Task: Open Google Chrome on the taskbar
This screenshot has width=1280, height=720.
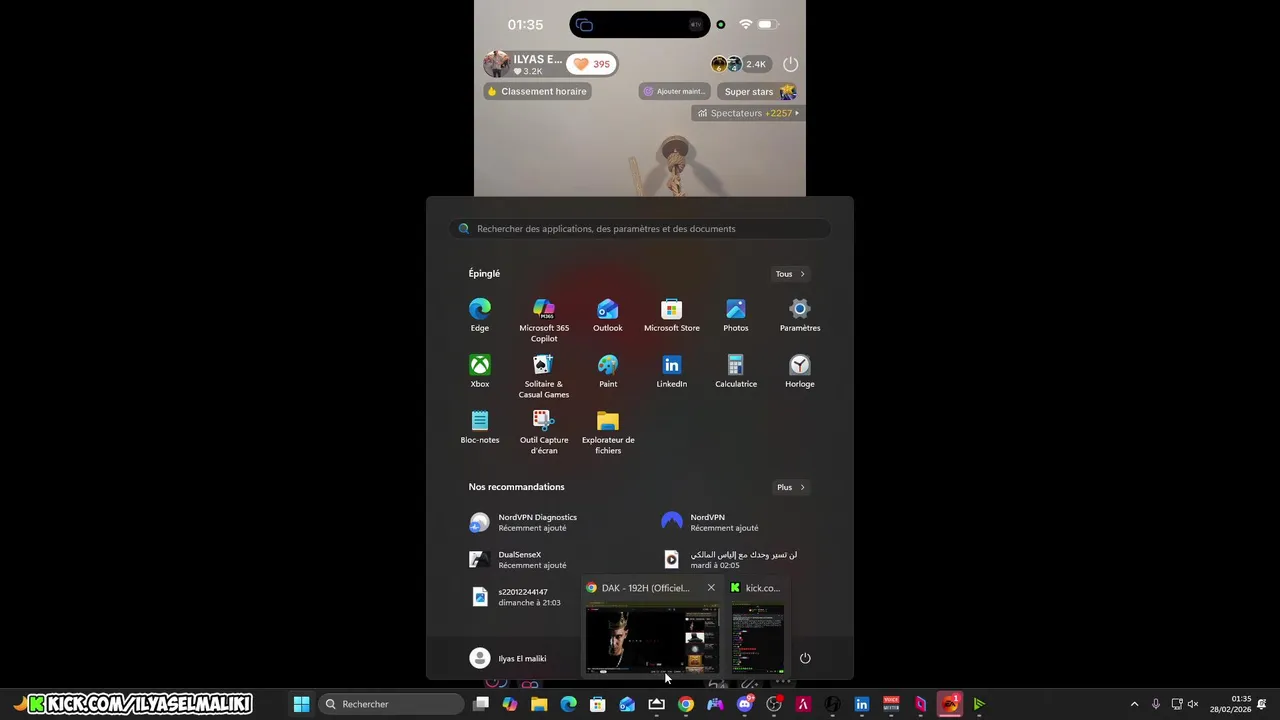Action: (x=686, y=704)
